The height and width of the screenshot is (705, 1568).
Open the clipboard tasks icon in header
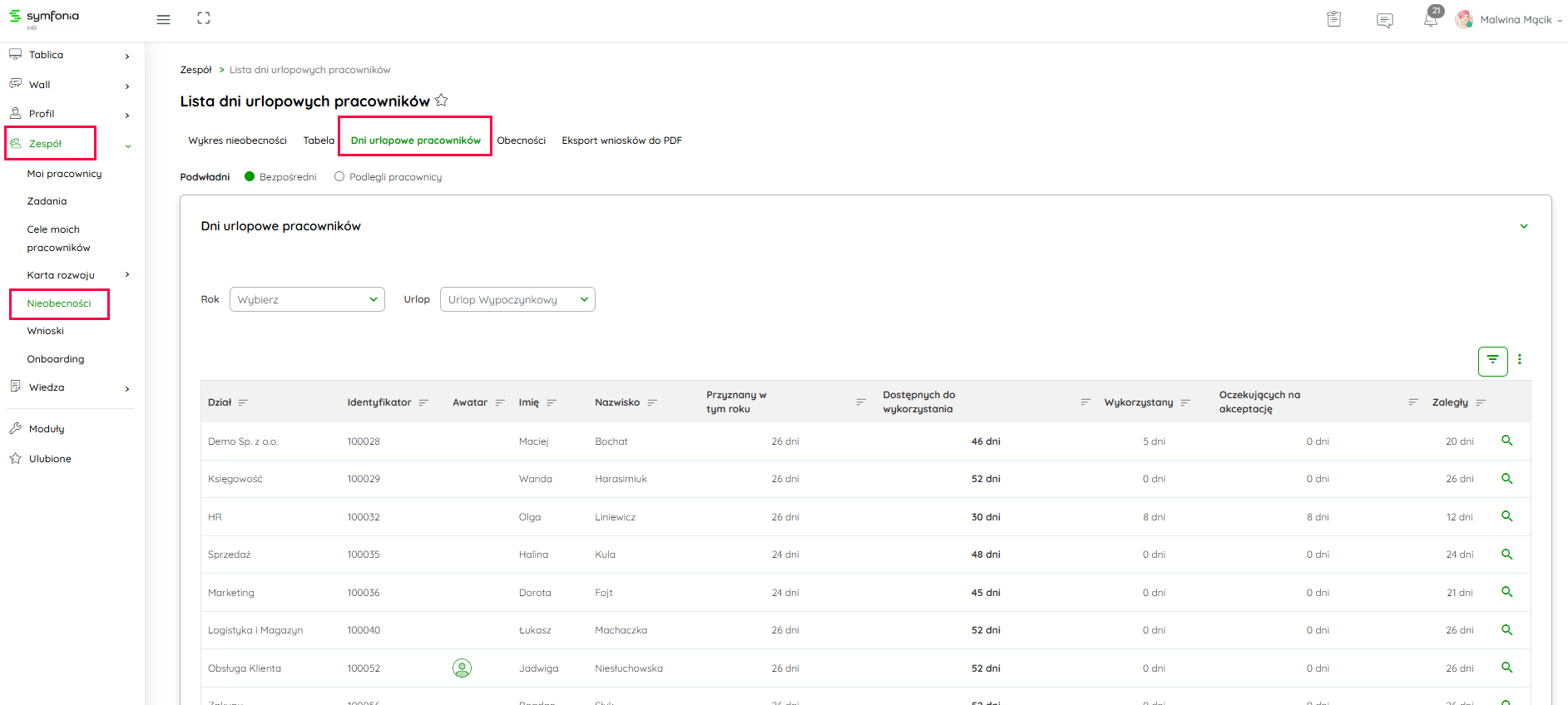(x=1333, y=19)
